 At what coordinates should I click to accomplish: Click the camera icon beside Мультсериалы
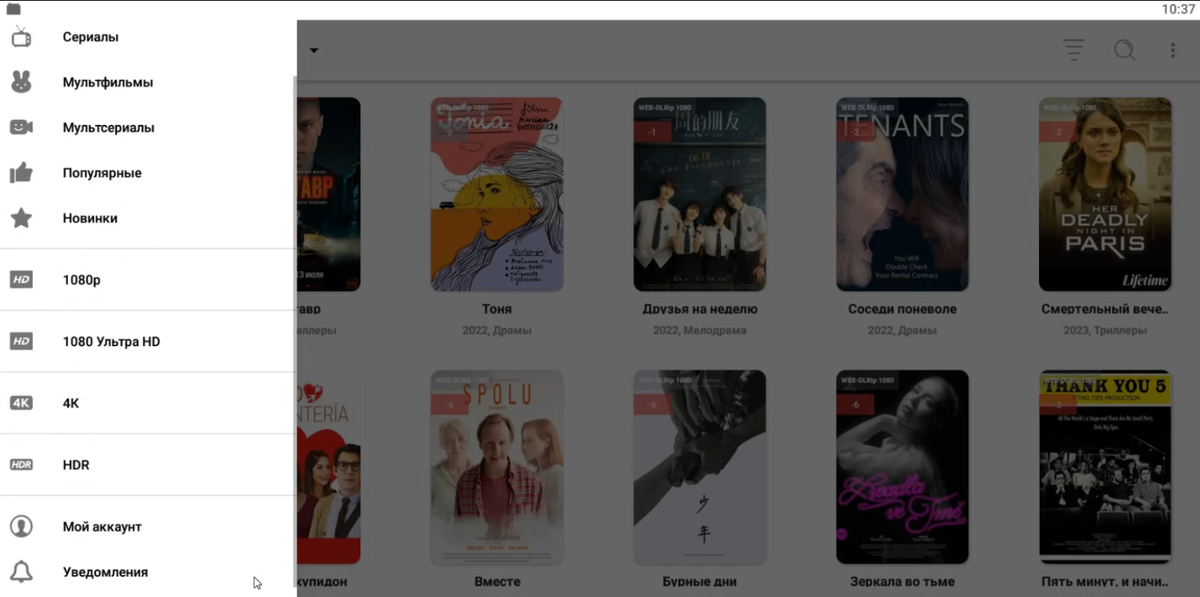click(x=21, y=127)
